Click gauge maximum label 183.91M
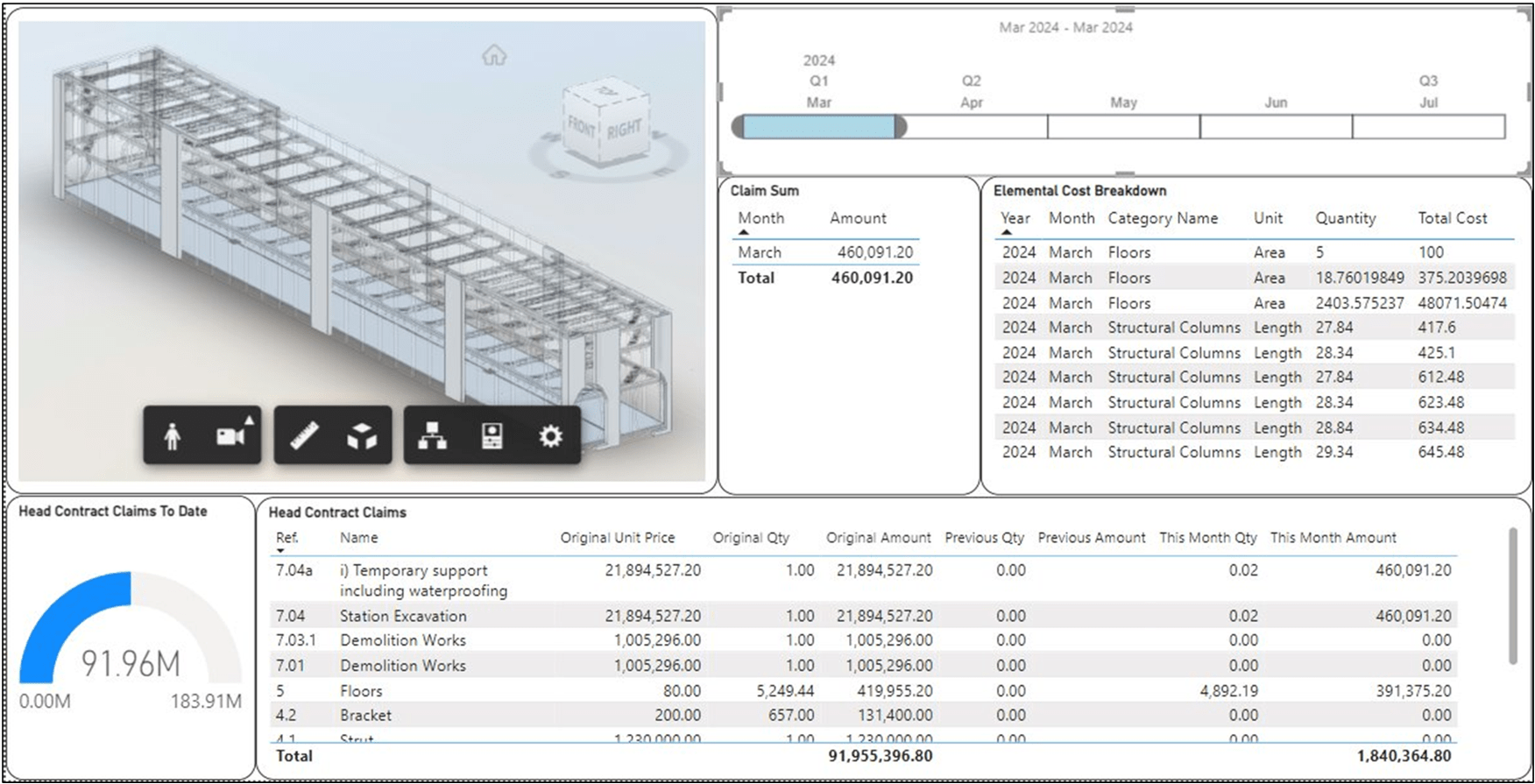This screenshot has height=784, width=1535. pos(206,702)
